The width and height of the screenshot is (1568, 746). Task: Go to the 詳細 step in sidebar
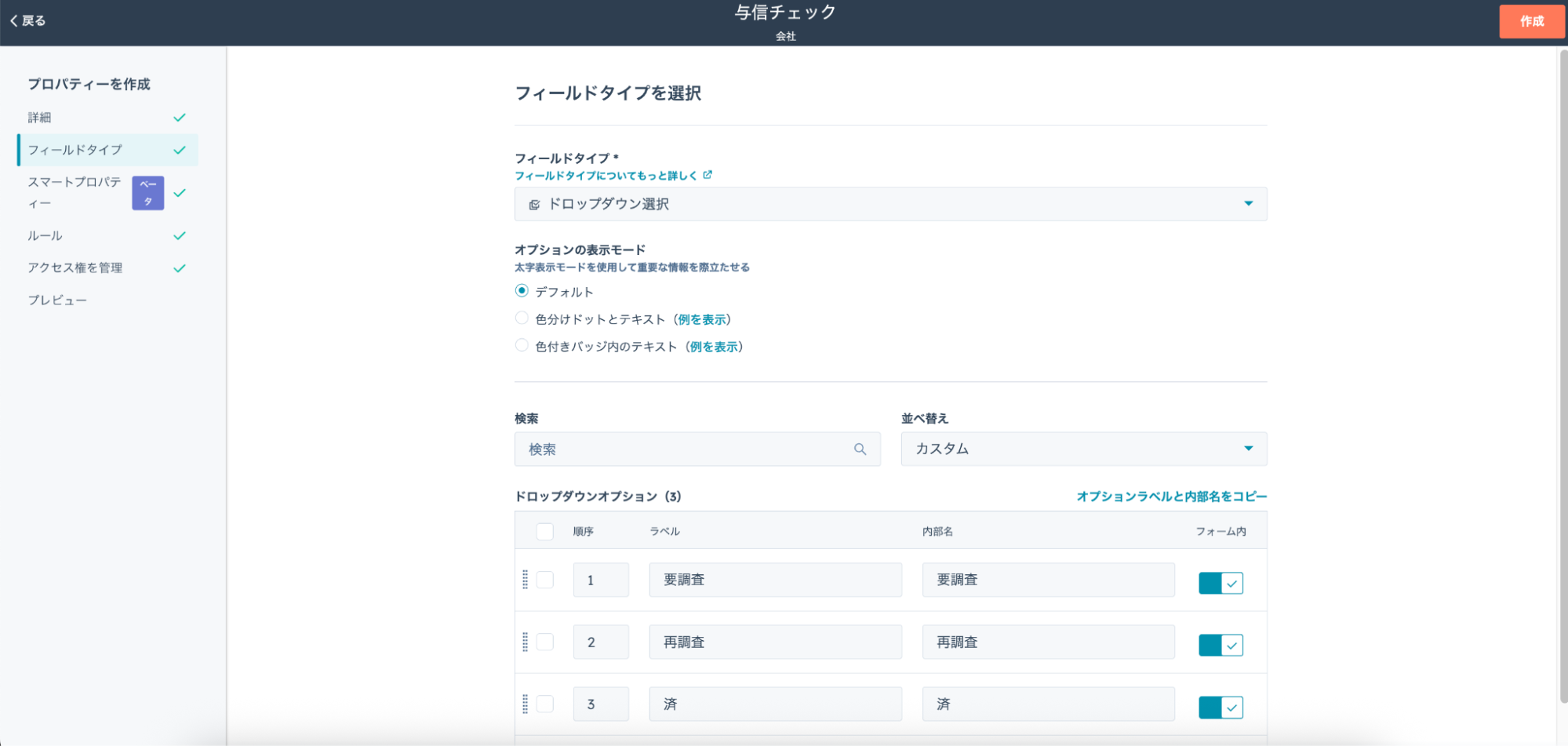40,118
